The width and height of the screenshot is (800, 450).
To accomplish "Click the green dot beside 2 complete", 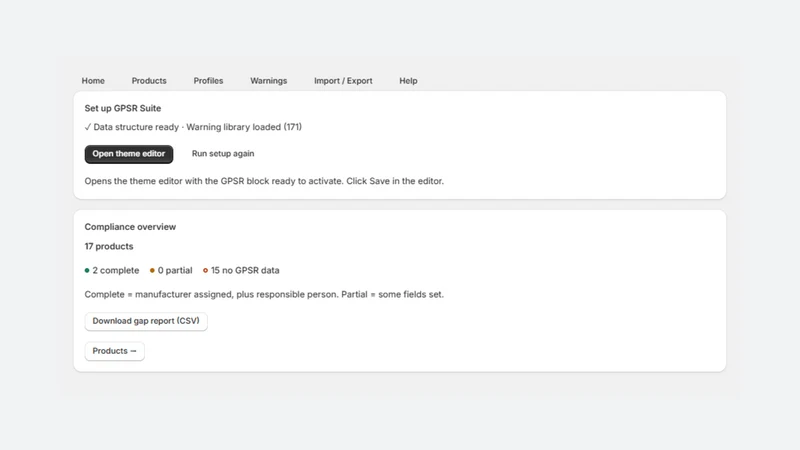I will [x=87, y=270].
